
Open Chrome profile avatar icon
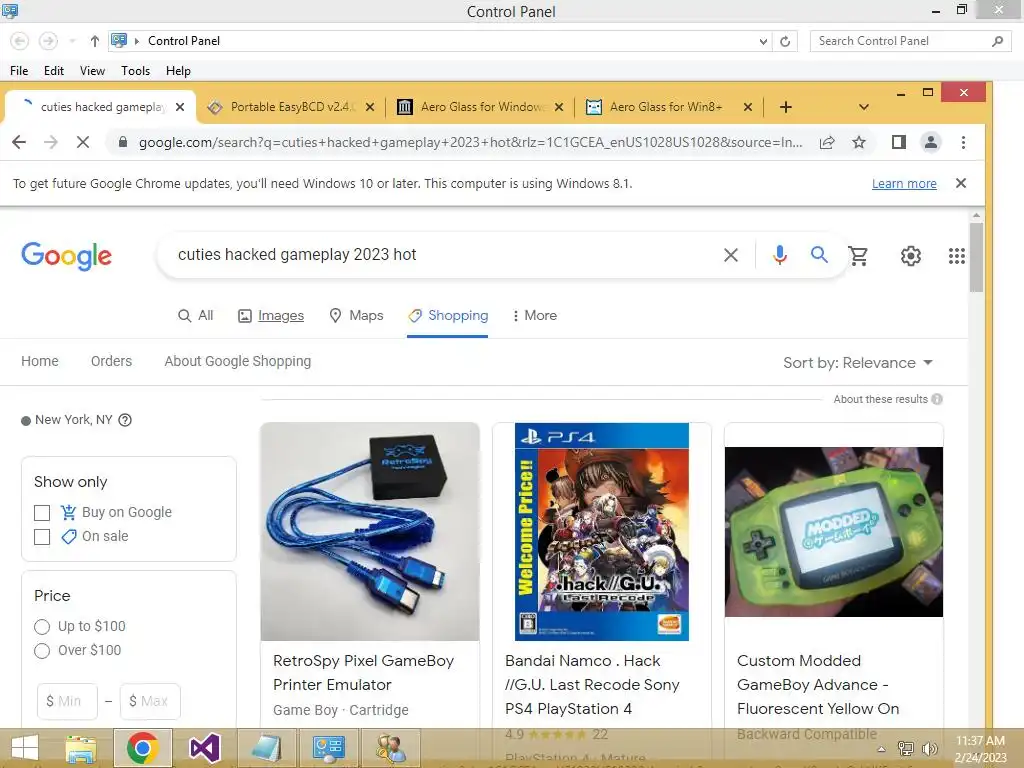click(931, 142)
